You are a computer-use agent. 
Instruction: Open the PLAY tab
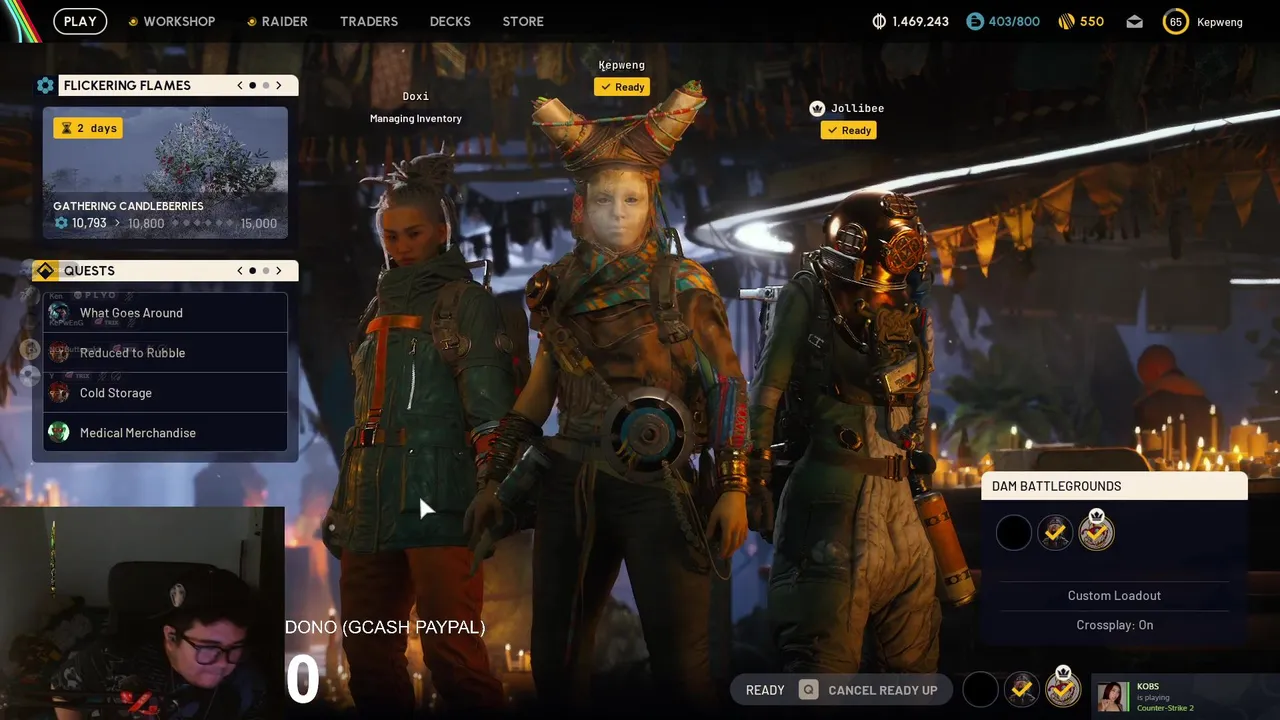coord(80,21)
